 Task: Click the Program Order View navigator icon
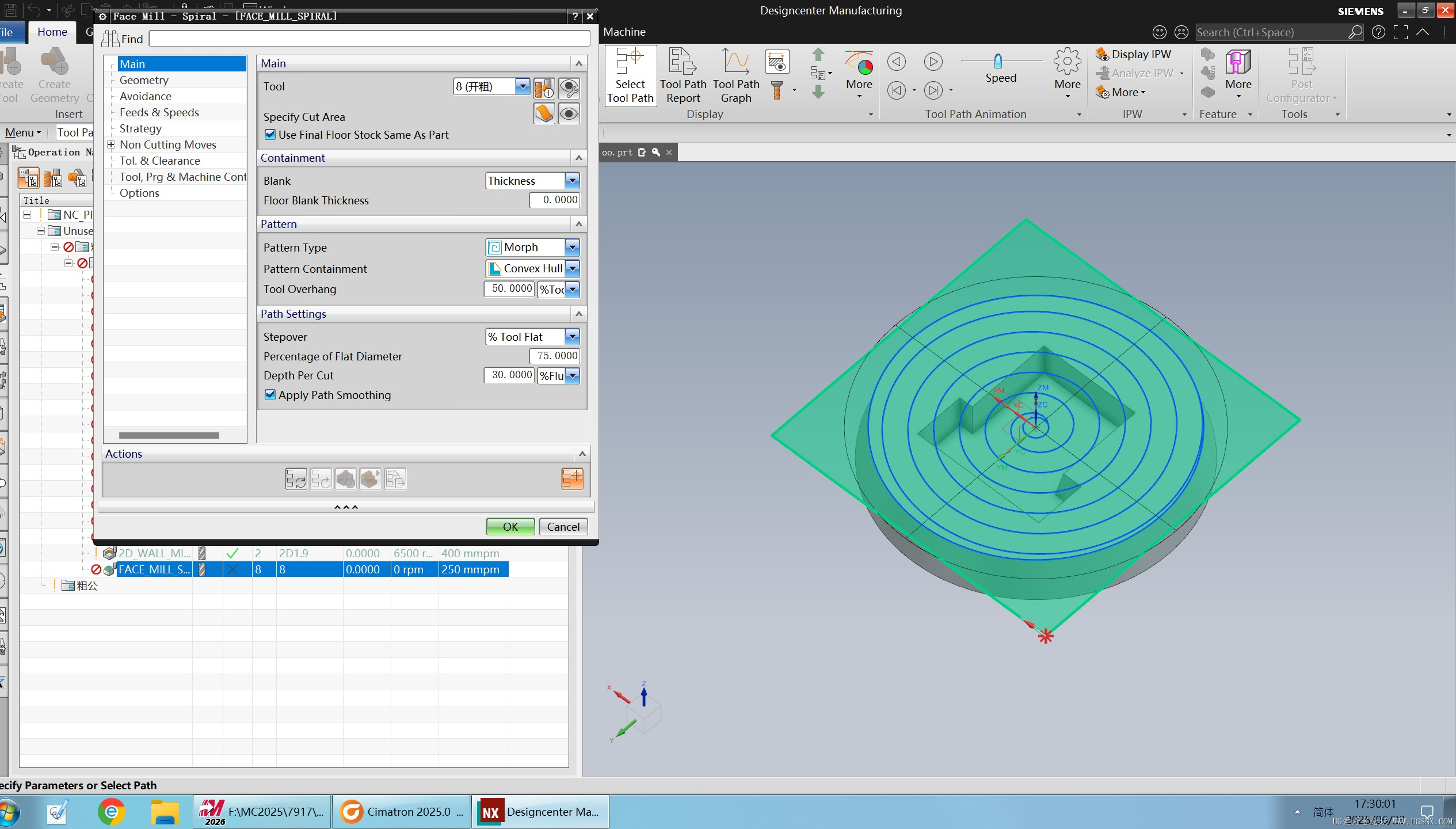[28, 178]
